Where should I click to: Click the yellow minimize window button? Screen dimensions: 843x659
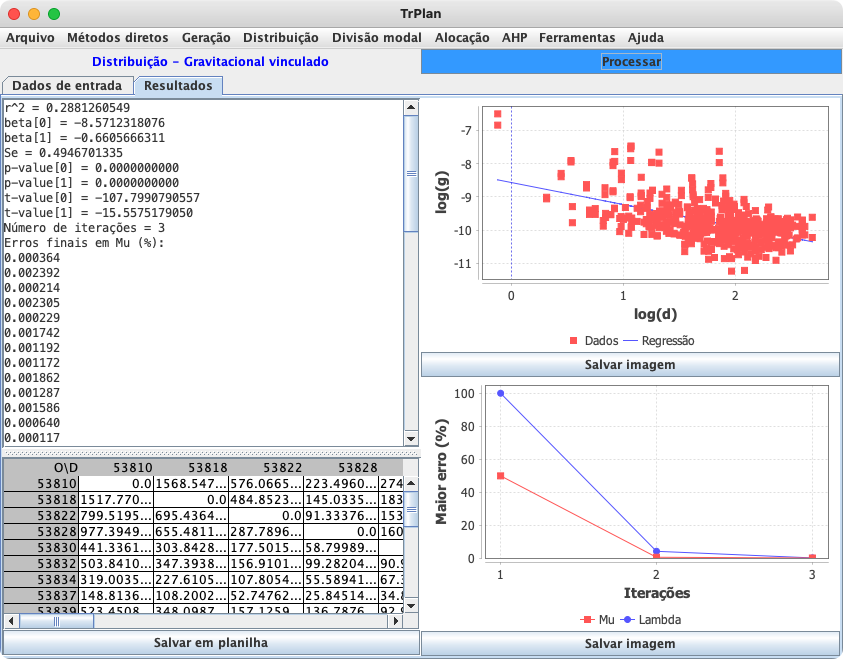[x=34, y=14]
